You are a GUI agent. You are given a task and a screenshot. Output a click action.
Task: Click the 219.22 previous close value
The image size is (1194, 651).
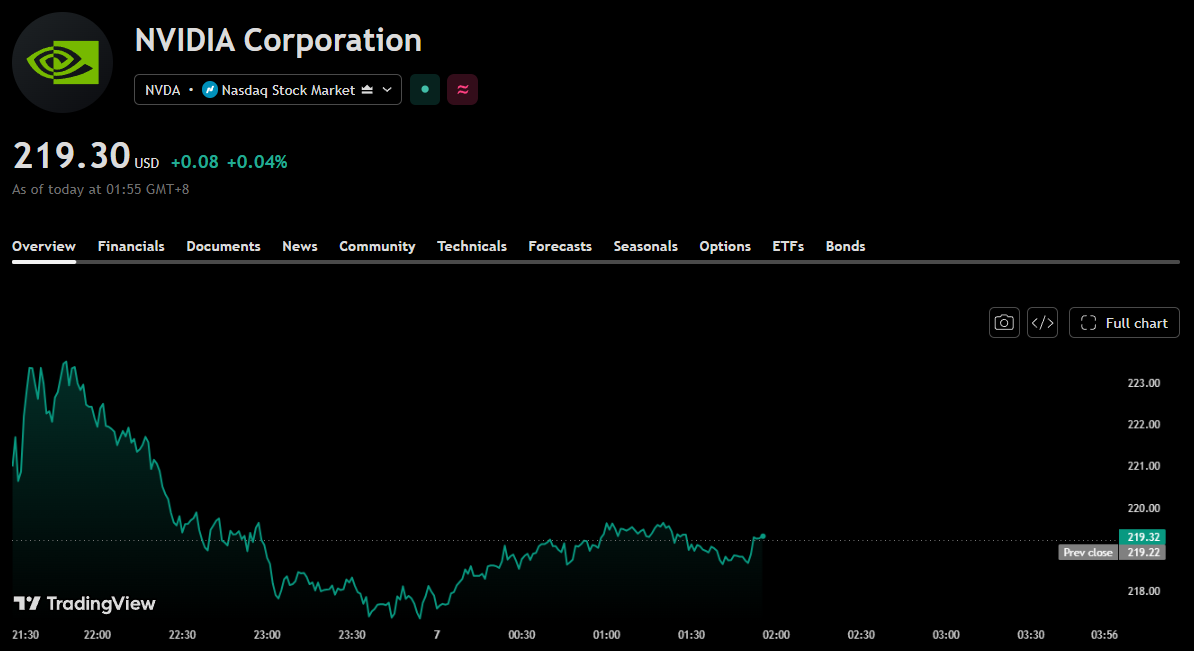(x=1143, y=552)
